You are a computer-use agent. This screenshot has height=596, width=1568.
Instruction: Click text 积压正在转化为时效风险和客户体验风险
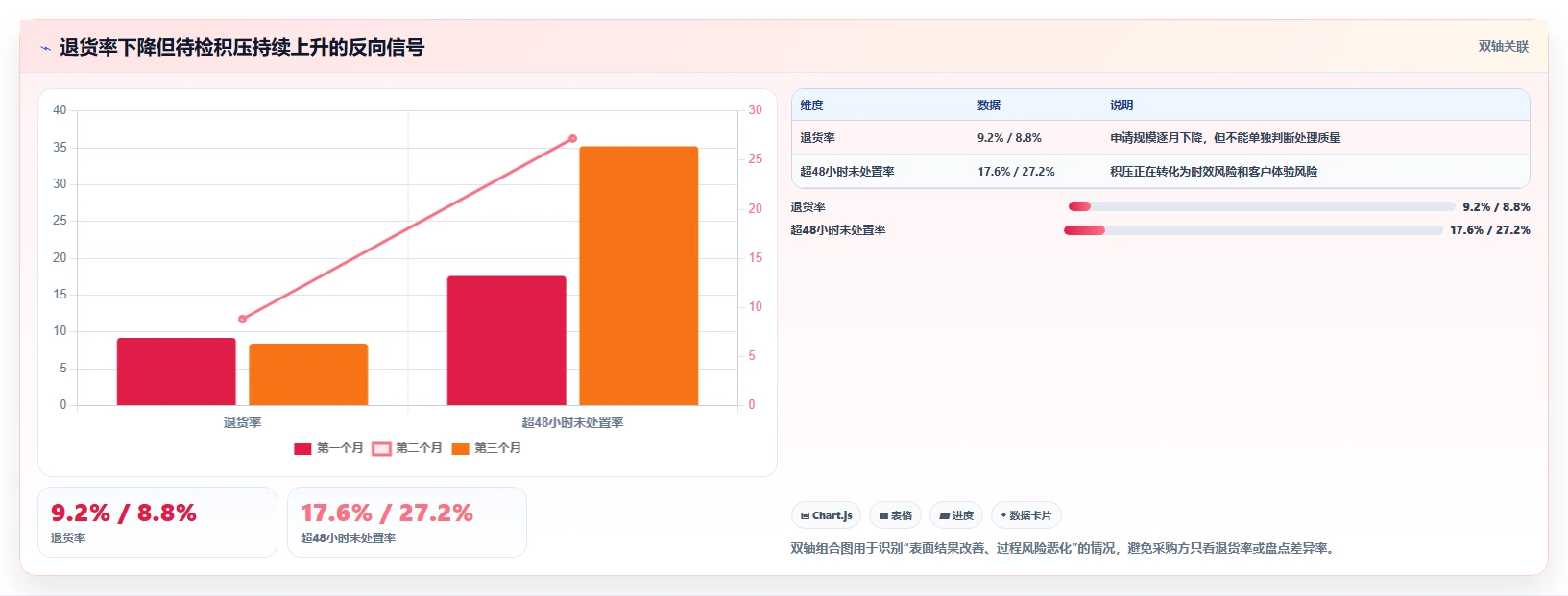1214,172
